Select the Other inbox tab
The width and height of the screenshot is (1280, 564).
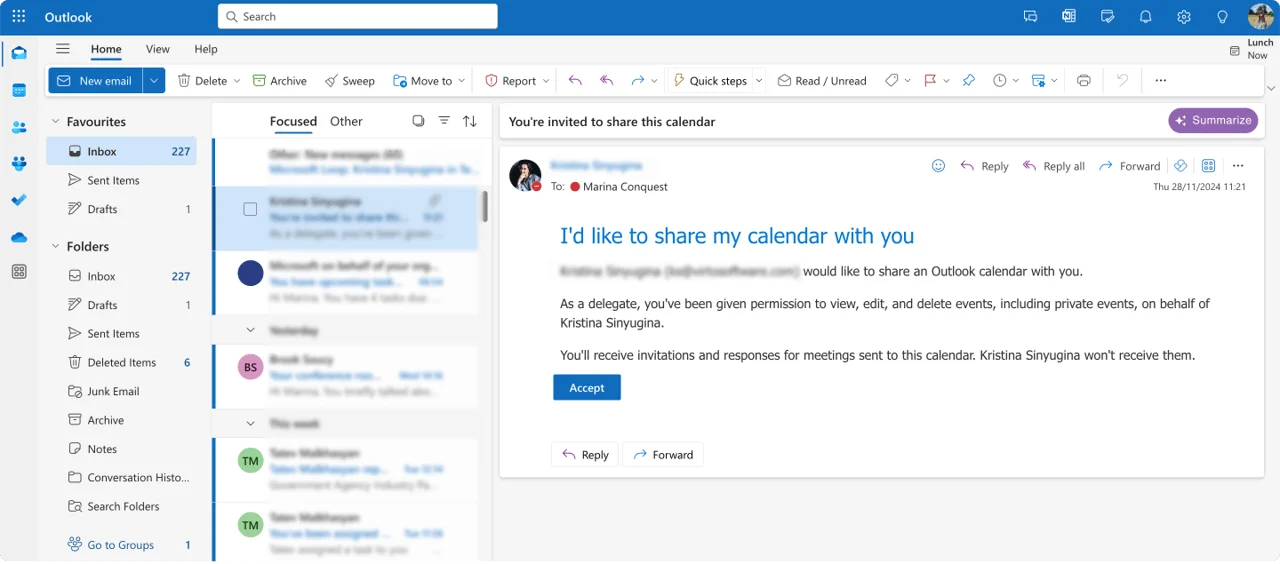pyautogui.click(x=346, y=121)
